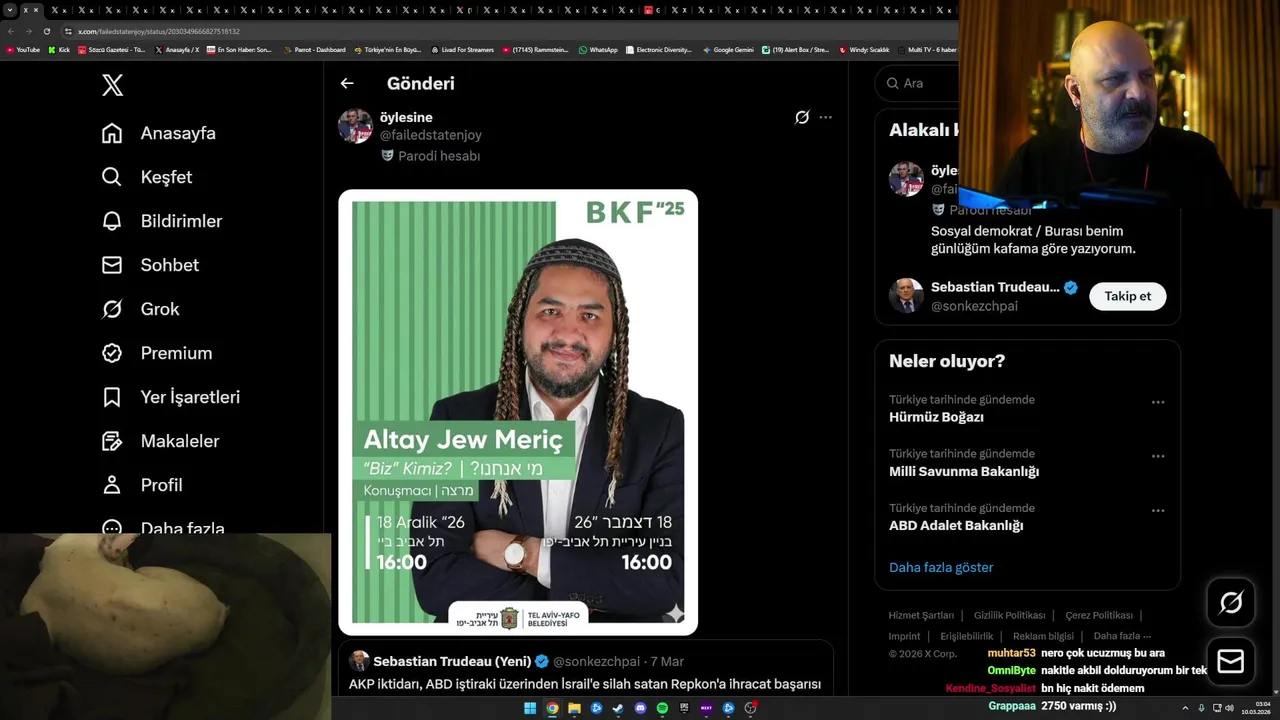
Task: Open the @failedstatenjoy handle
Action: [x=431, y=135]
